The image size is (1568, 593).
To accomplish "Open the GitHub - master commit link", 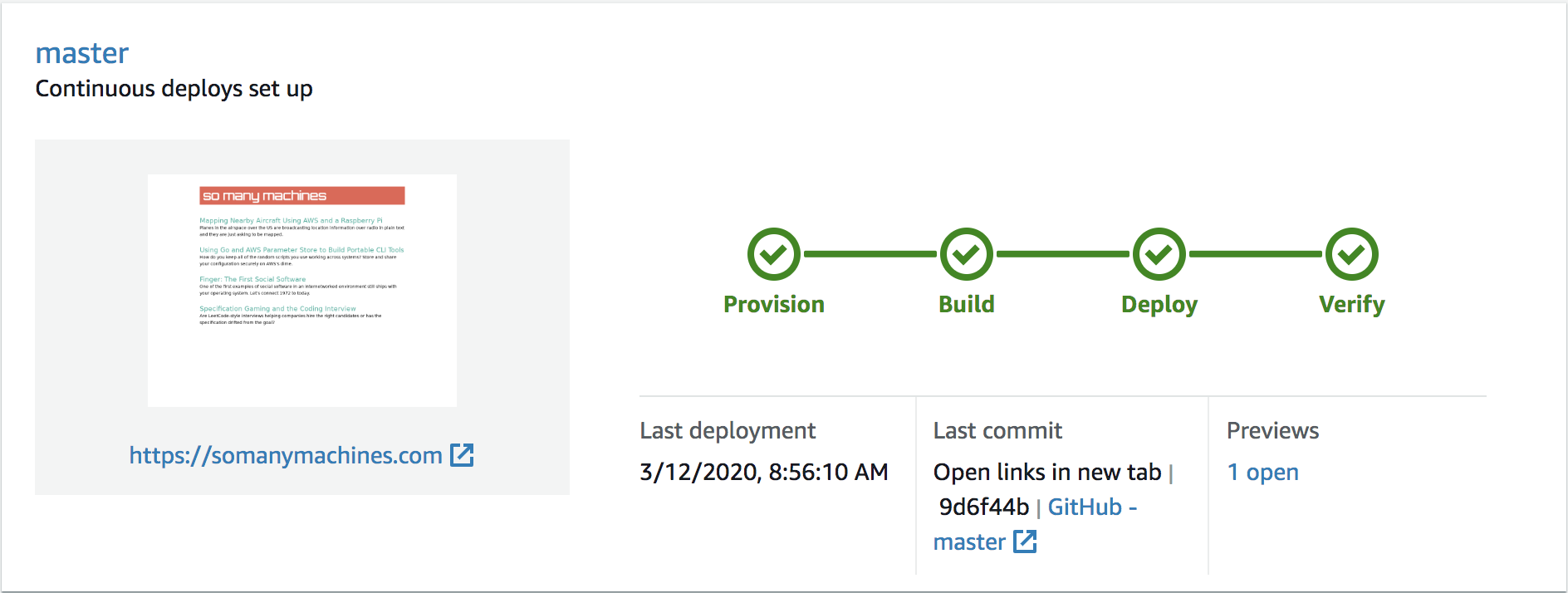I will pos(1035,524).
